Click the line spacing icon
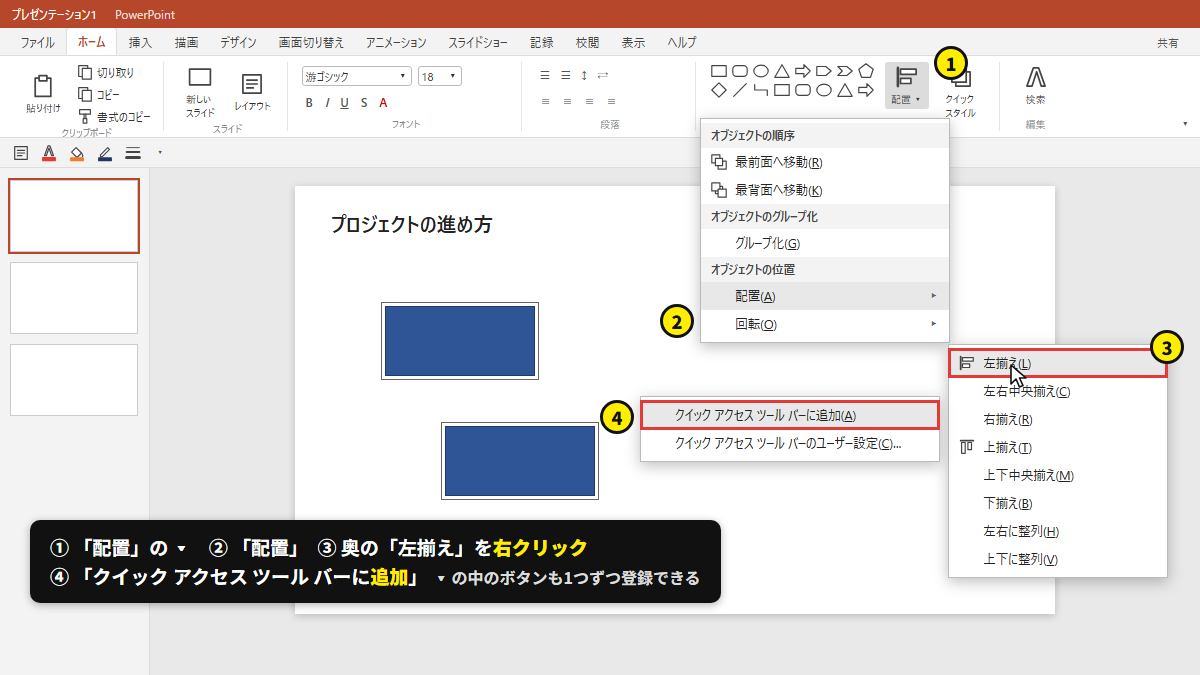This screenshot has height=675, width=1200. click(584, 75)
